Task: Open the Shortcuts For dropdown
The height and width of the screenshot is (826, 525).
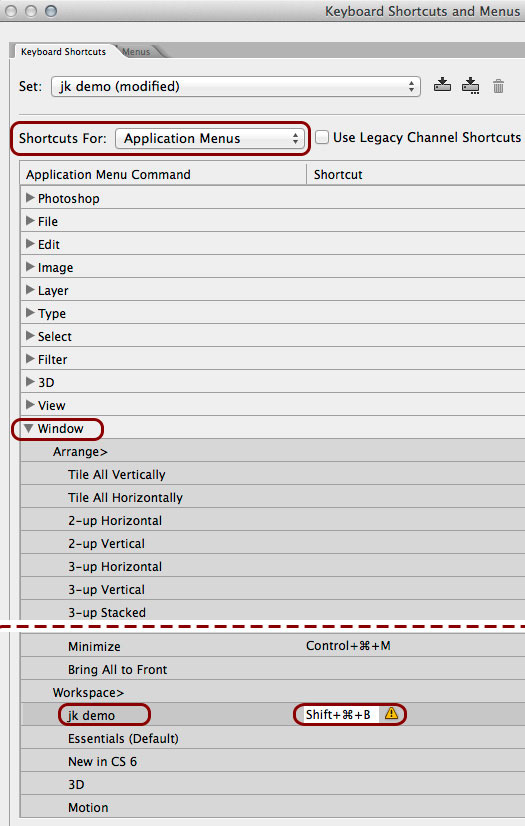Action: 209,139
